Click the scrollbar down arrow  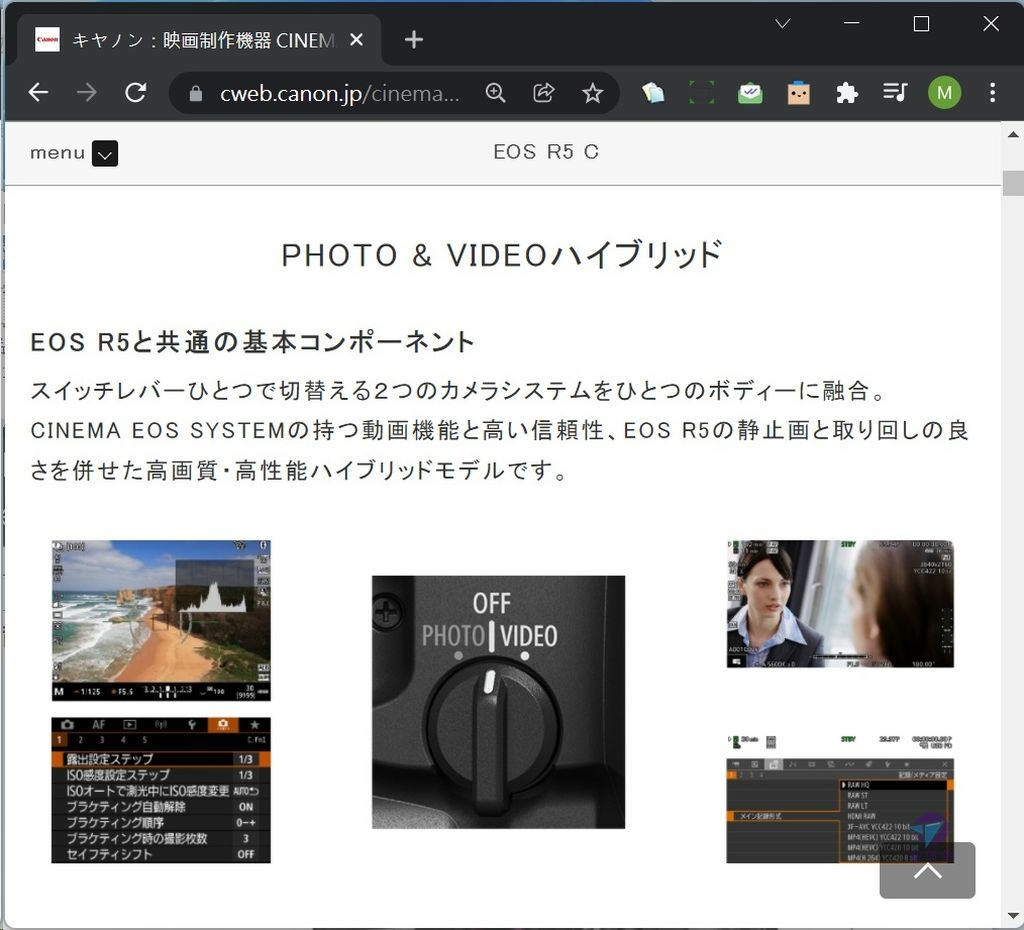(1013, 916)
